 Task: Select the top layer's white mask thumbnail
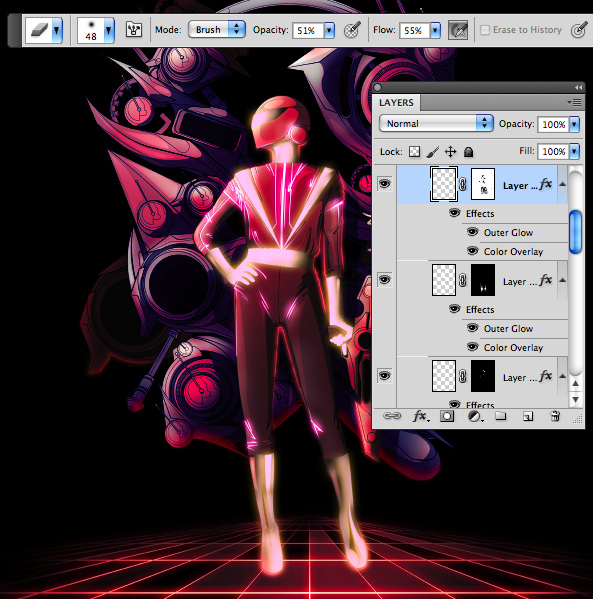click(x=483, y=184)
